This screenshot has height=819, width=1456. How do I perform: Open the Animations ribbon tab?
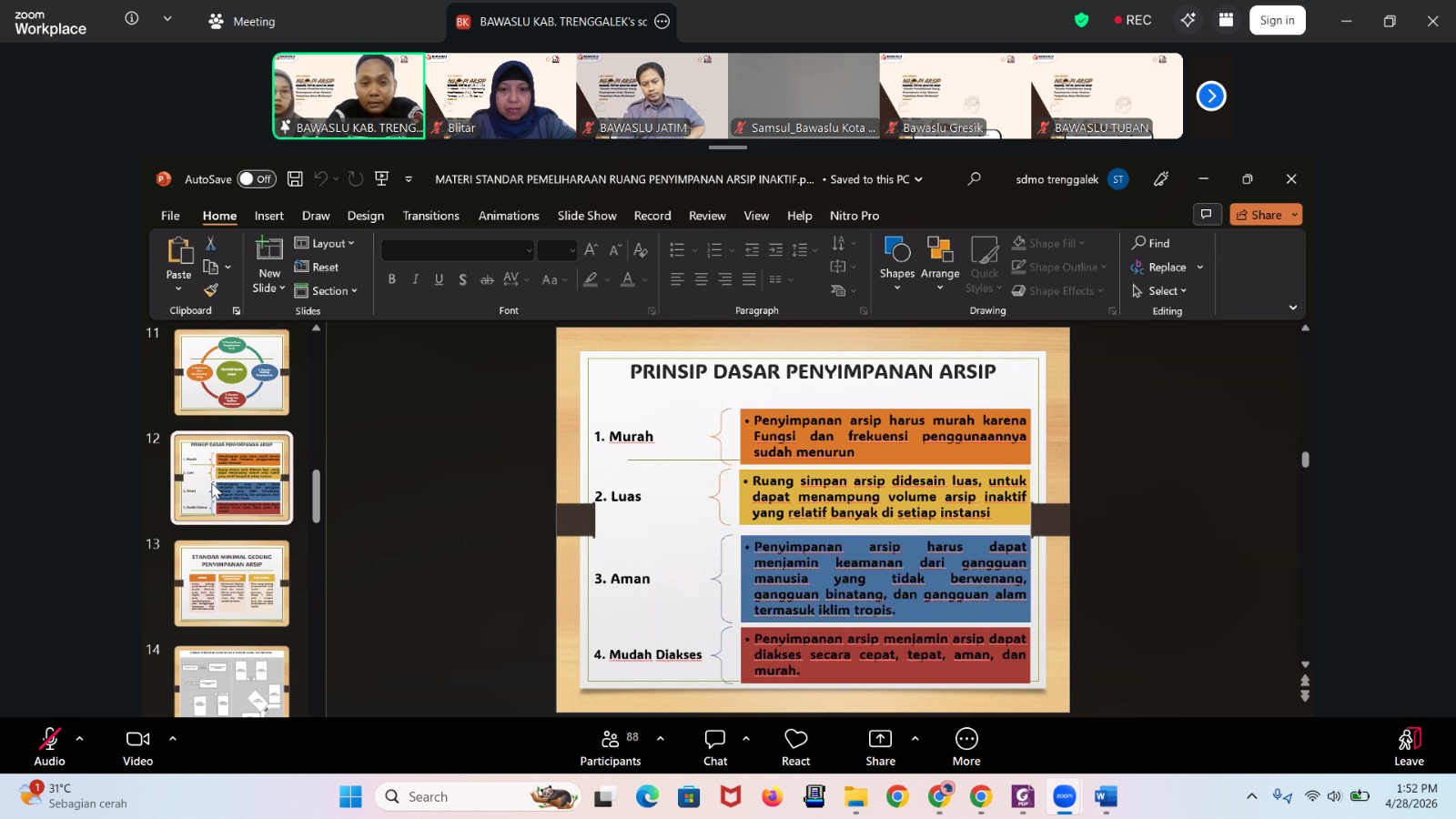pos(507,216)
